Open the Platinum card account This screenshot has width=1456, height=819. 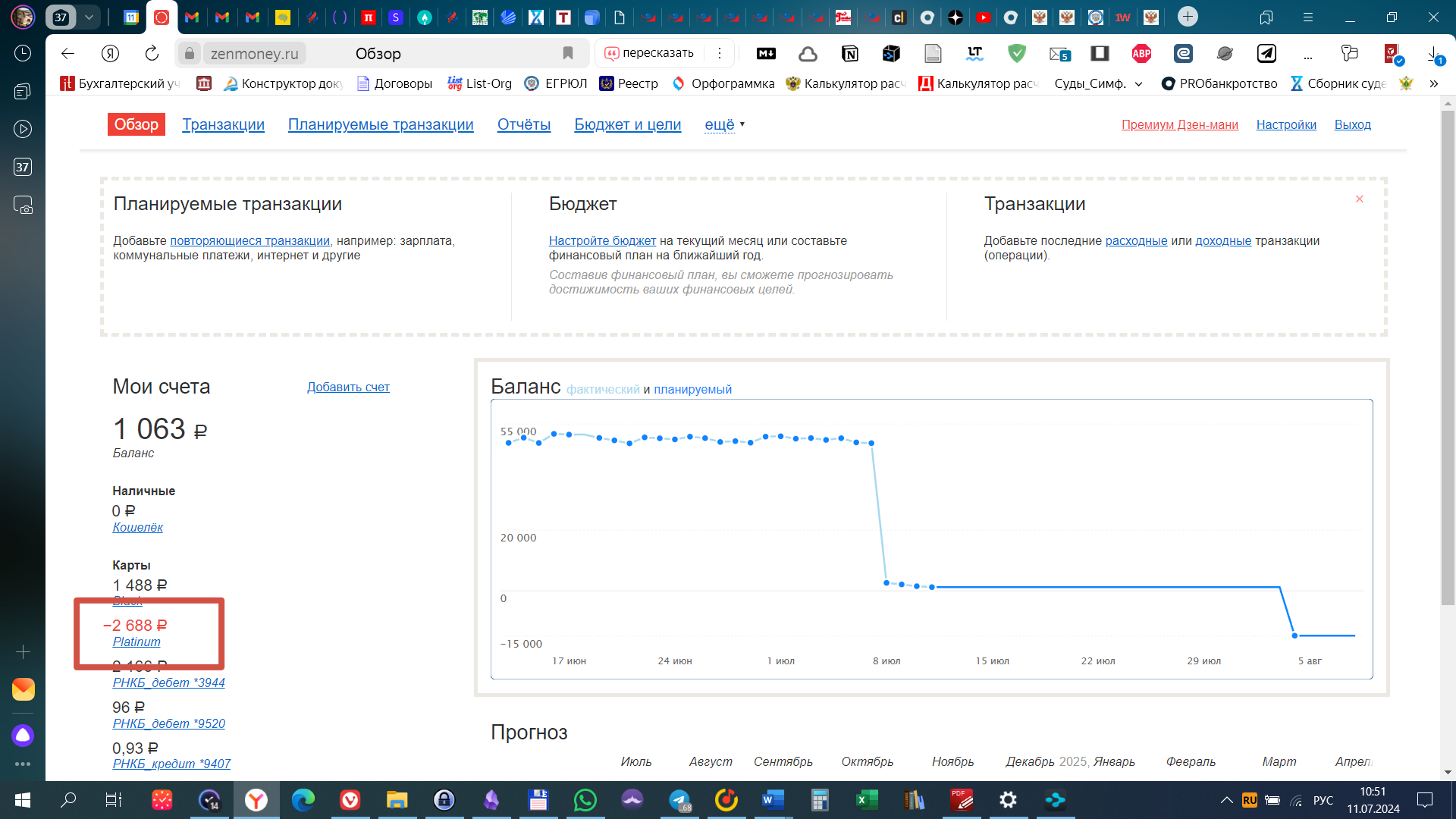click(x=136, y=642)
